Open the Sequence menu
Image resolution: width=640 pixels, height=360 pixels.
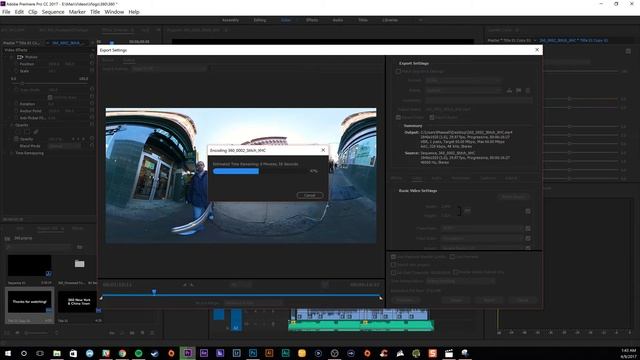pyautogui.click(x=53, y=12)
